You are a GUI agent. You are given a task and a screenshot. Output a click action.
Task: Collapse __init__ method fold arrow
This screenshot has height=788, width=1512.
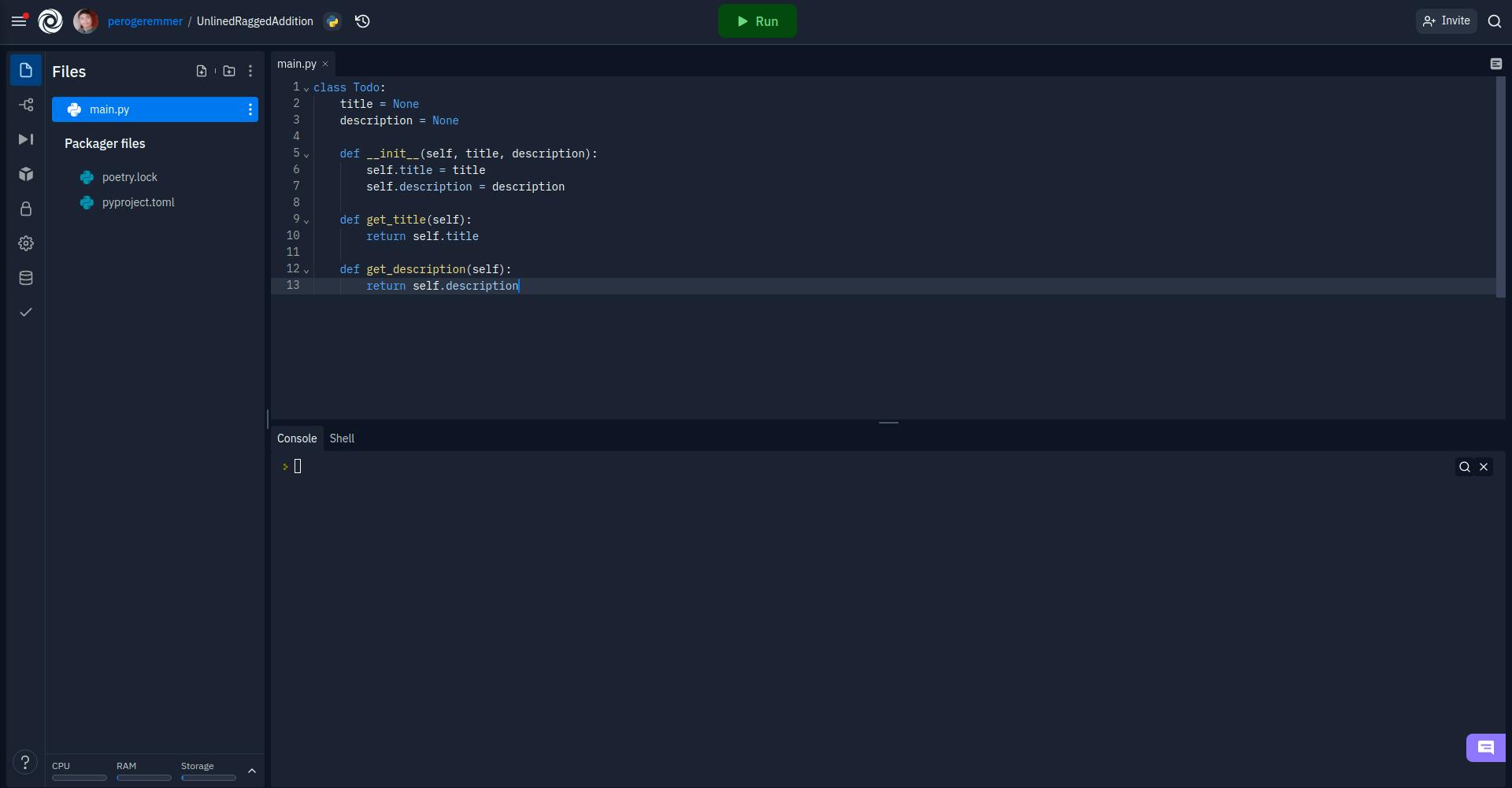point(306,154)
